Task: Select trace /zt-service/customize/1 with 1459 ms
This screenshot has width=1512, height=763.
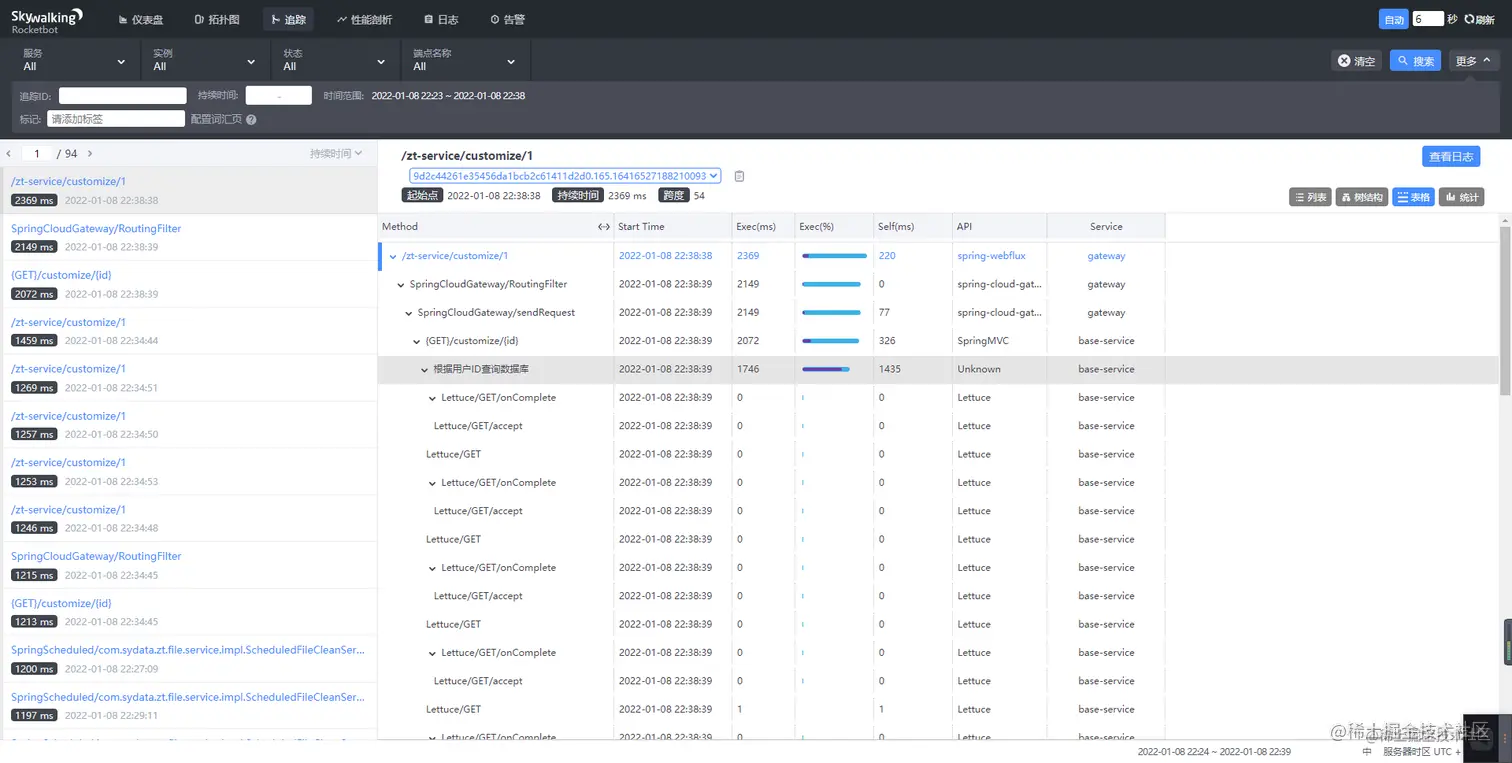Action: click(x=189, y=331)
